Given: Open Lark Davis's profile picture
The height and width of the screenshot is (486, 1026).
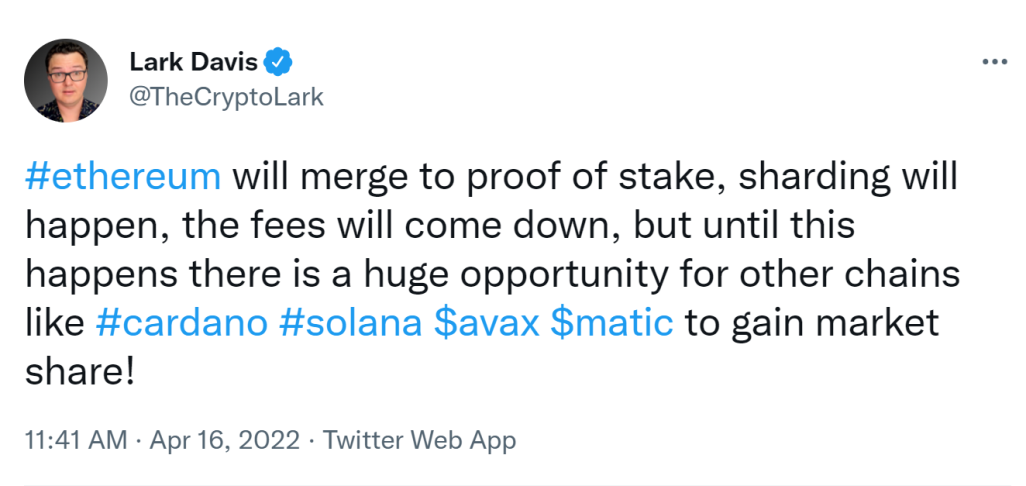Looking at the screenshot, I should pyautogui.click(x=65, y=82).
